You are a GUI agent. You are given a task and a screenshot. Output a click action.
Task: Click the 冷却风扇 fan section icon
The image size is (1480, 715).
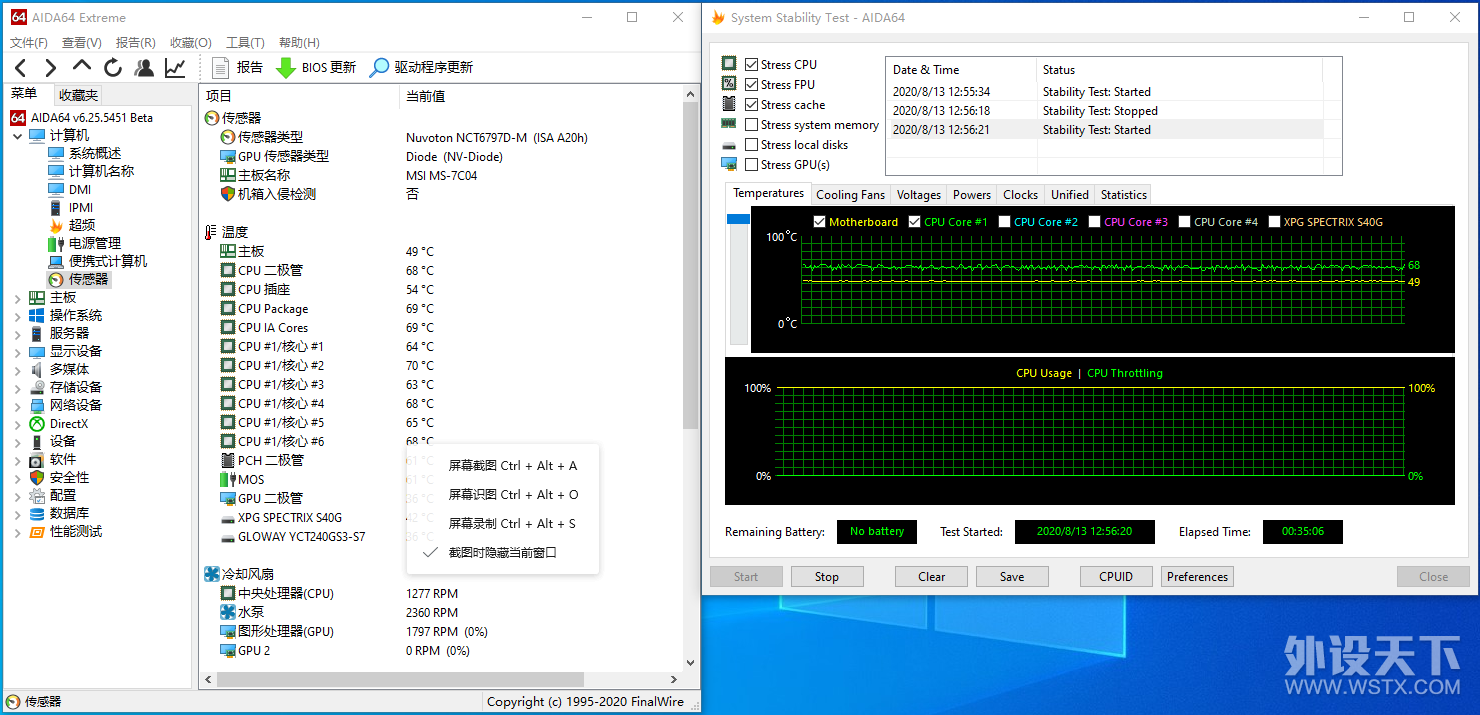coord(212,574)
